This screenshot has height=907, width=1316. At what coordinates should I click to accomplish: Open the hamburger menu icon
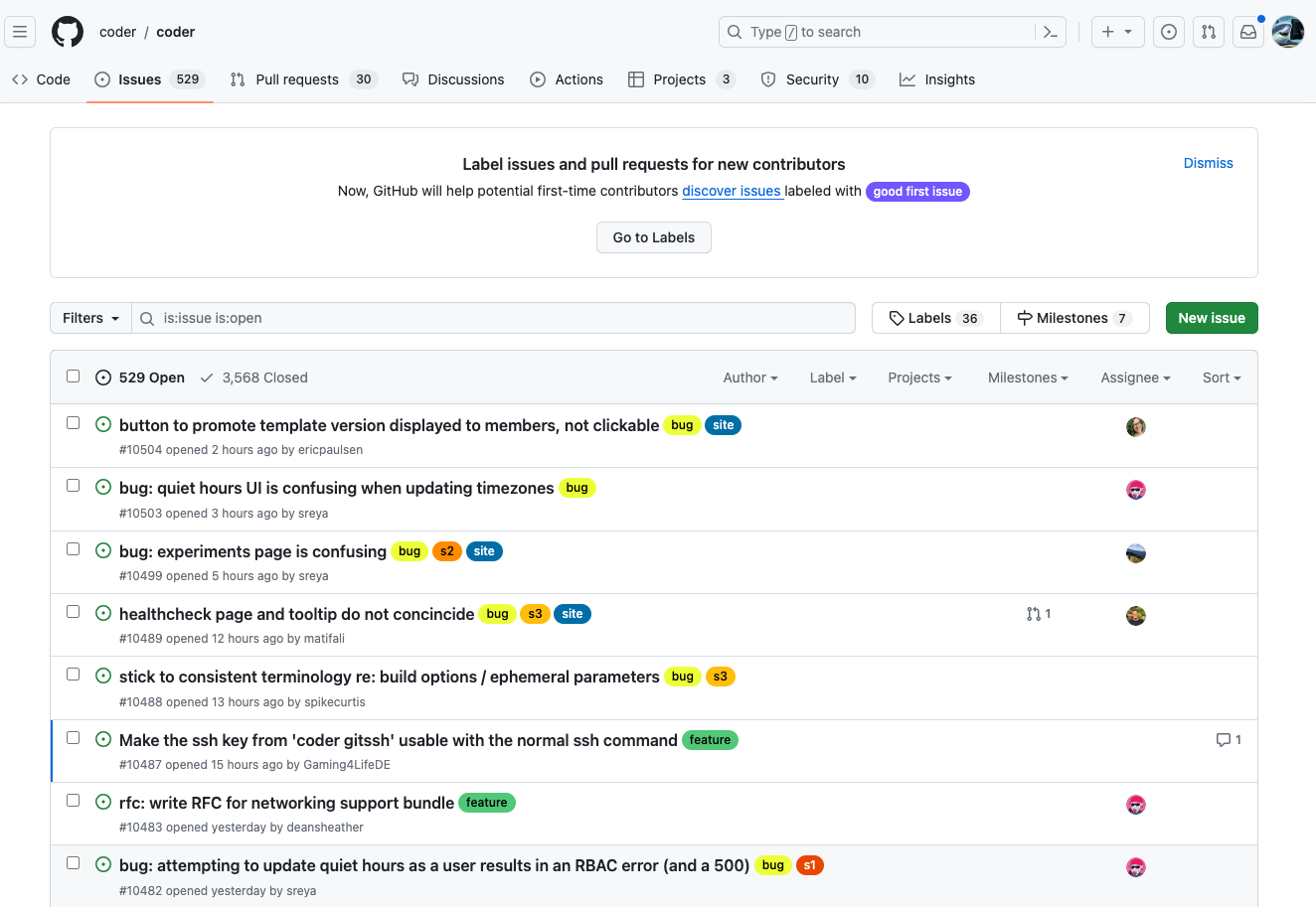click(20, 31)
